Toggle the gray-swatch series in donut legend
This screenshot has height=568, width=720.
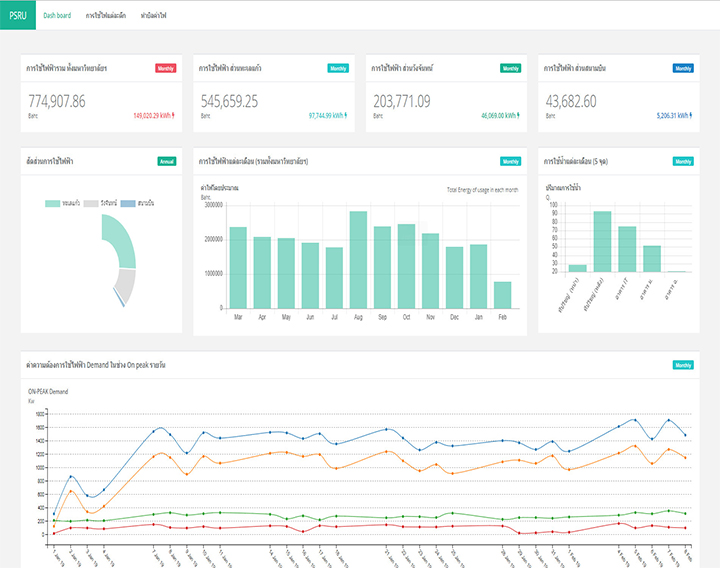click(x=100, y=203)
